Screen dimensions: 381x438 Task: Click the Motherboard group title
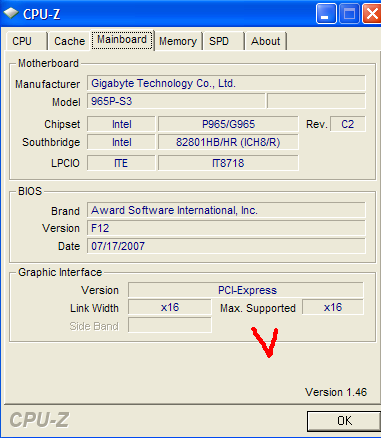[x=48, y=63]
